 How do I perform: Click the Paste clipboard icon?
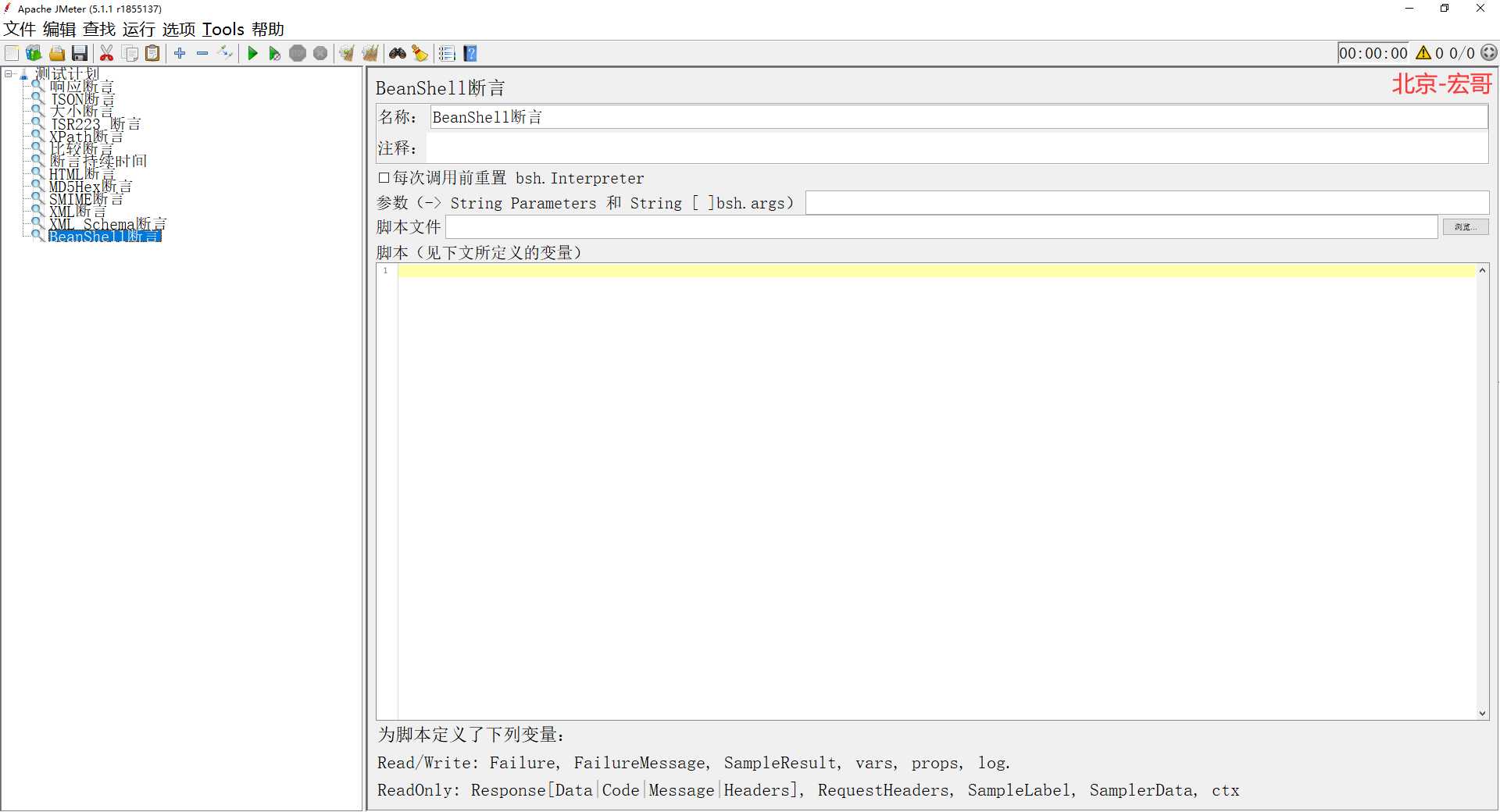(153, 53)
